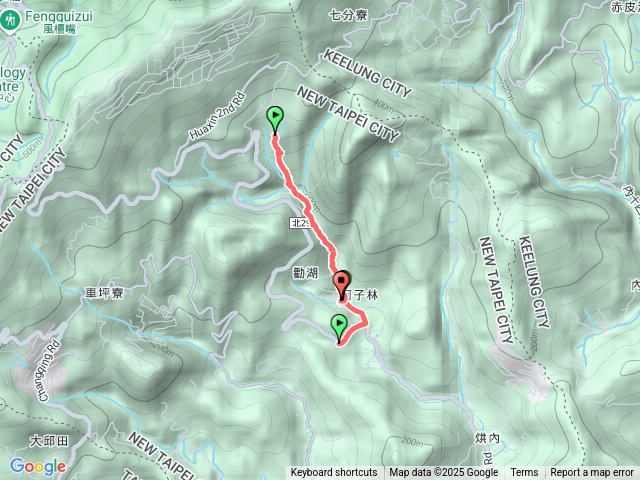Open Keyboard shortcuts

point(334,473)
